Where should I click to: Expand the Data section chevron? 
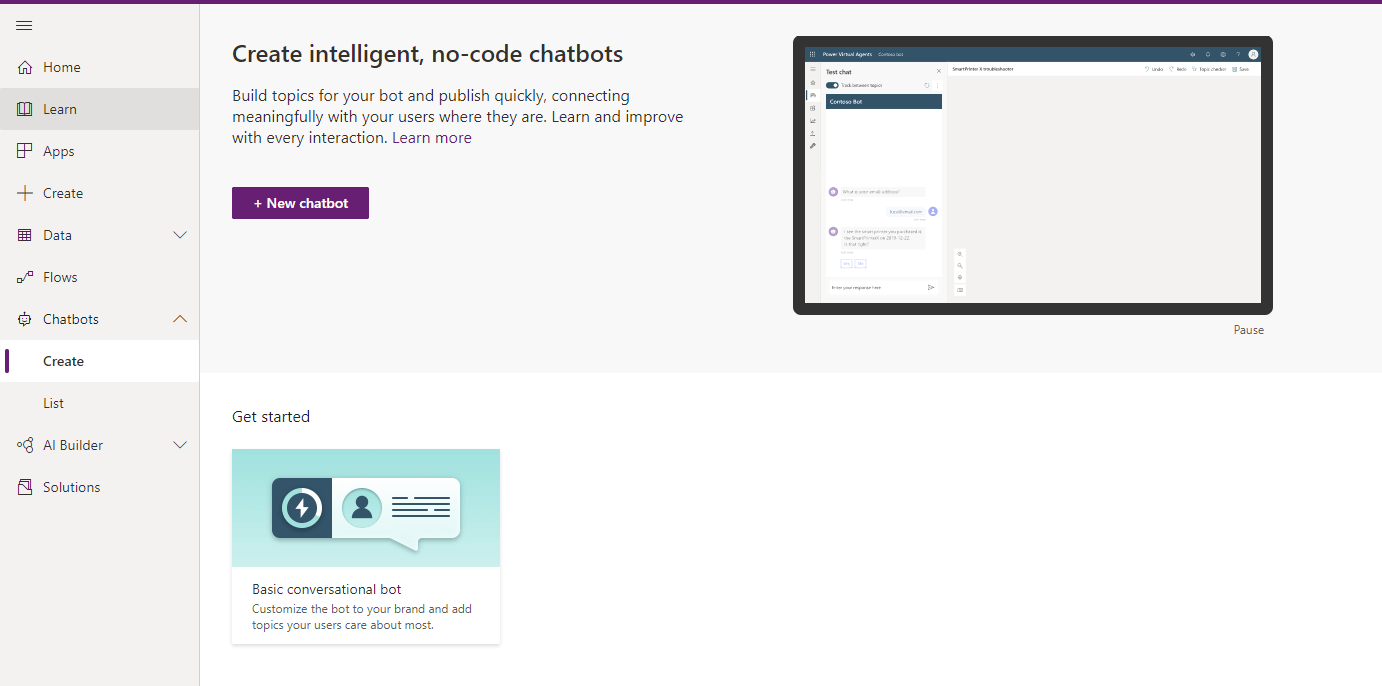point(180,235)
